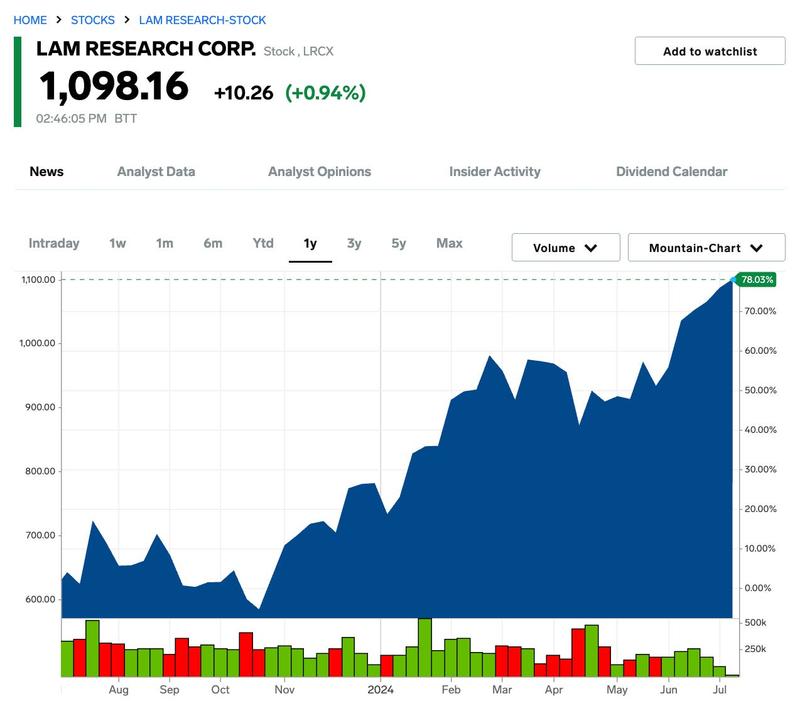Click the 30.00% axis label

pos(760,469)
